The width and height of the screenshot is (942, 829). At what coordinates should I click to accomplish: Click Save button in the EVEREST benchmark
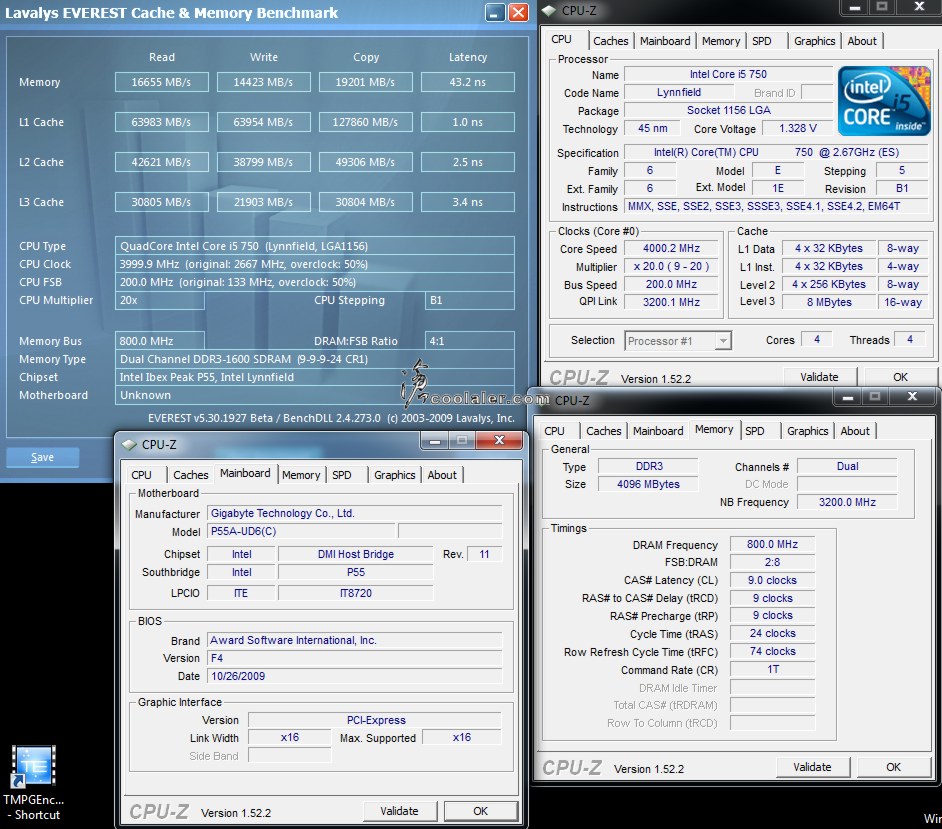coord(42,457)
